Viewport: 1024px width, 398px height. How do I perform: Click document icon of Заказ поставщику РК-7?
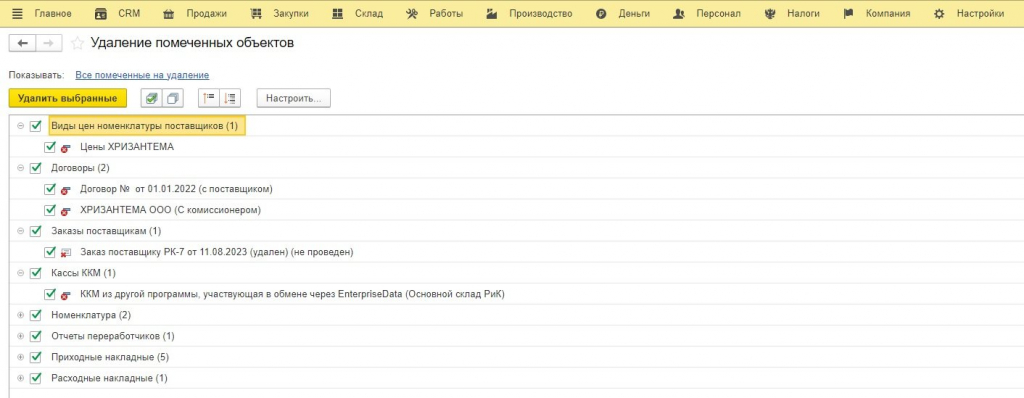click(65, 253)
